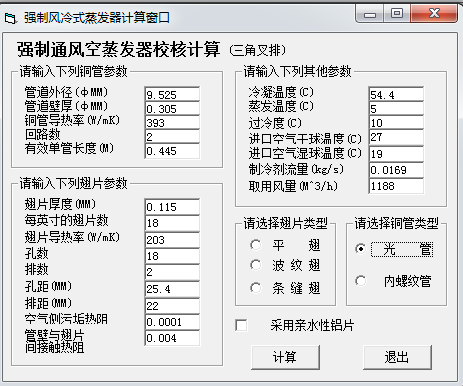The image size is (463, 386).
Task: Click the 管道外径(φMM) label
Action: (66, 92)
